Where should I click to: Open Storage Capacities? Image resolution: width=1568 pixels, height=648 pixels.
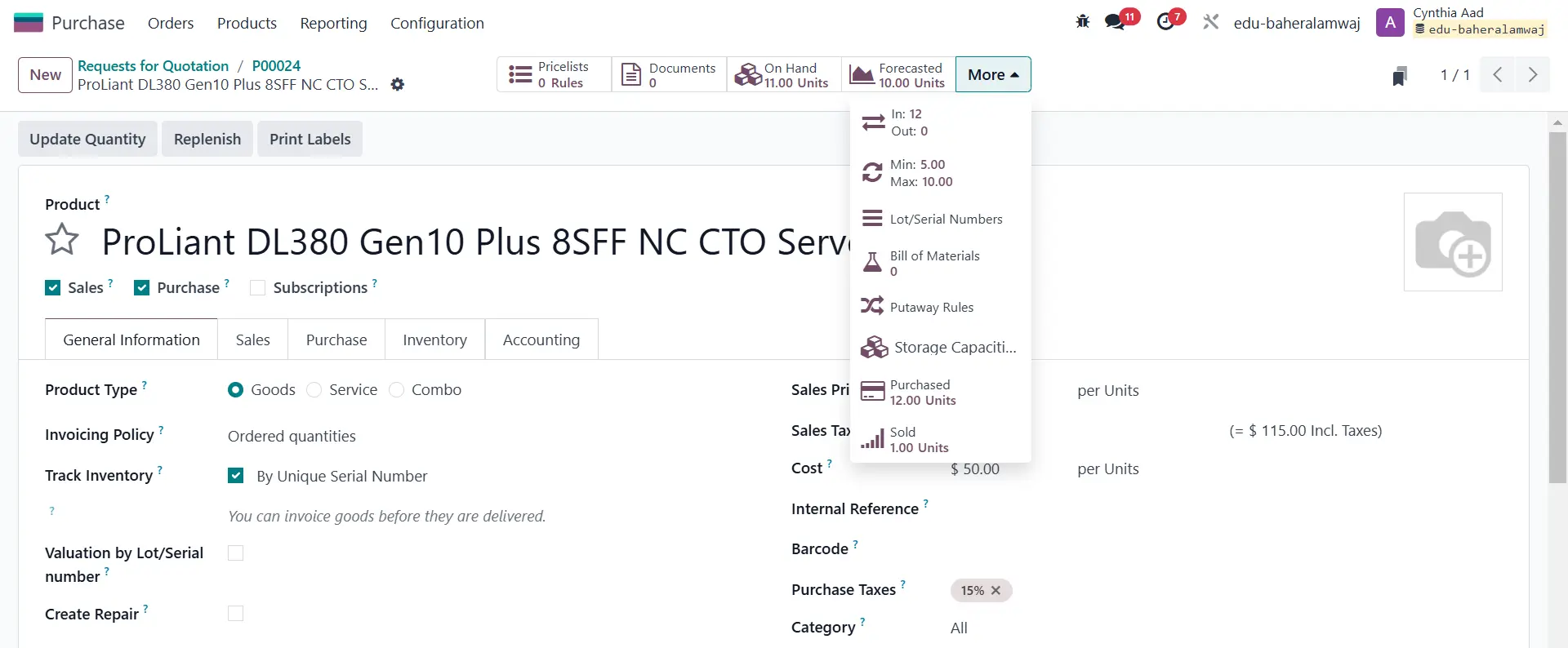(x=940, y=347)
